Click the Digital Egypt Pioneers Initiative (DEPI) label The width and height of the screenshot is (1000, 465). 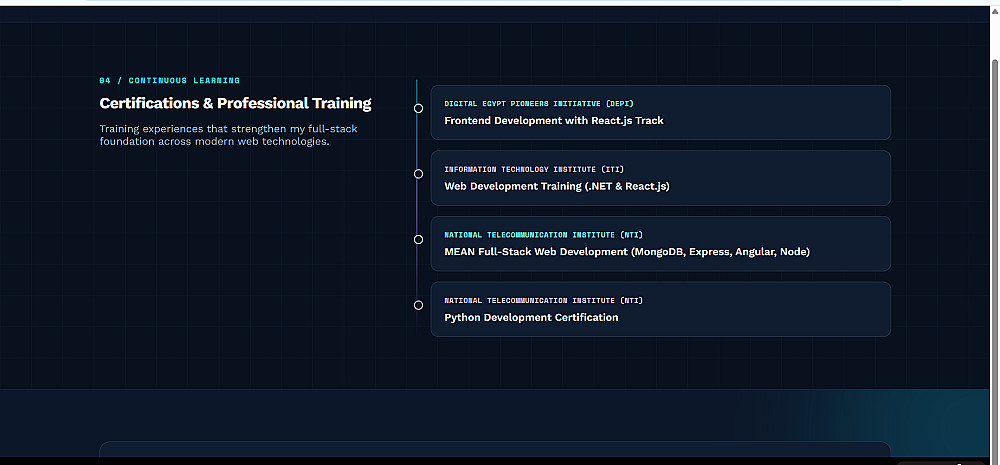pos(539,103)
